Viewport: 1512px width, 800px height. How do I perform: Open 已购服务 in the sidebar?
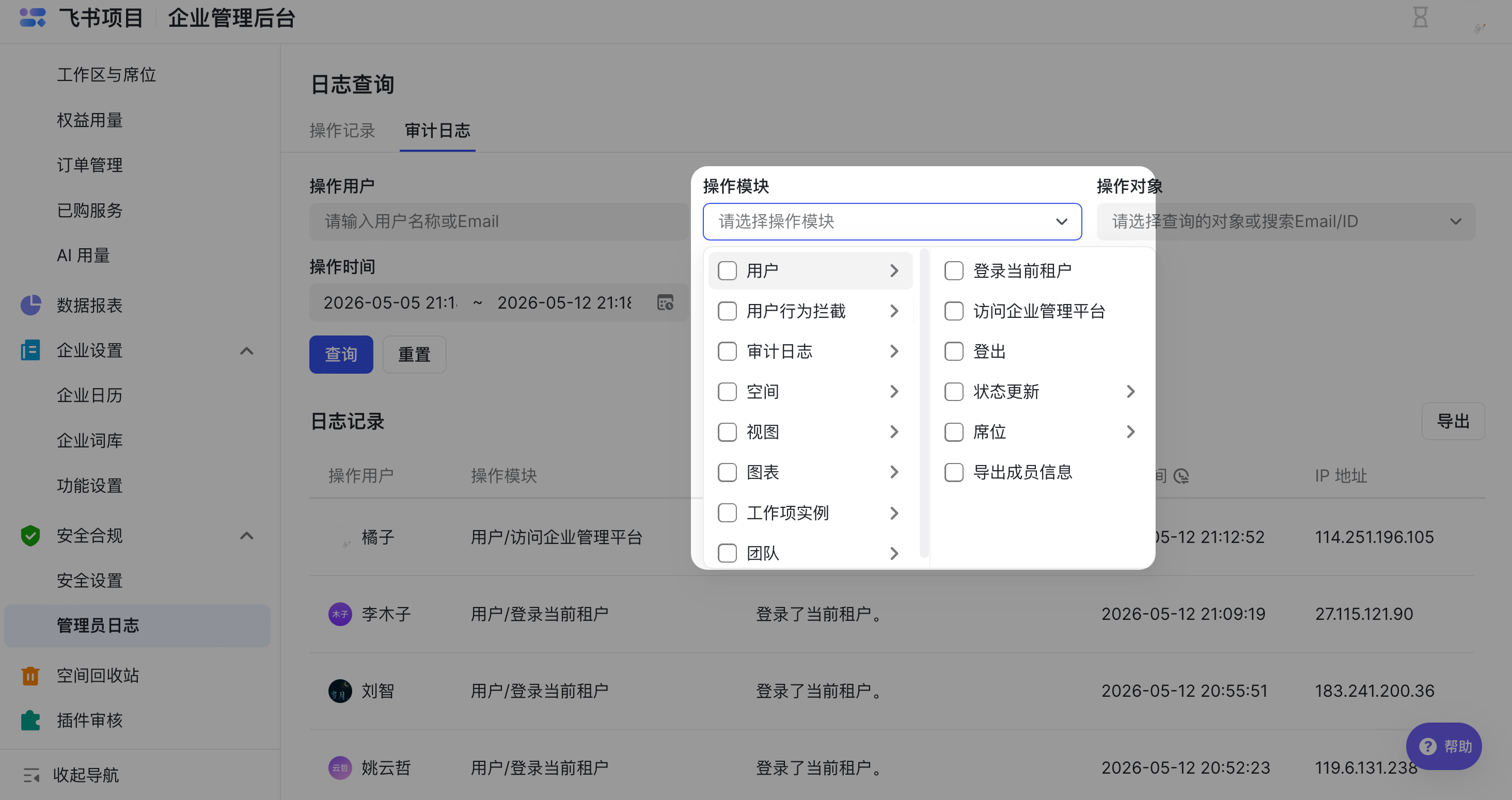point(90,210)
